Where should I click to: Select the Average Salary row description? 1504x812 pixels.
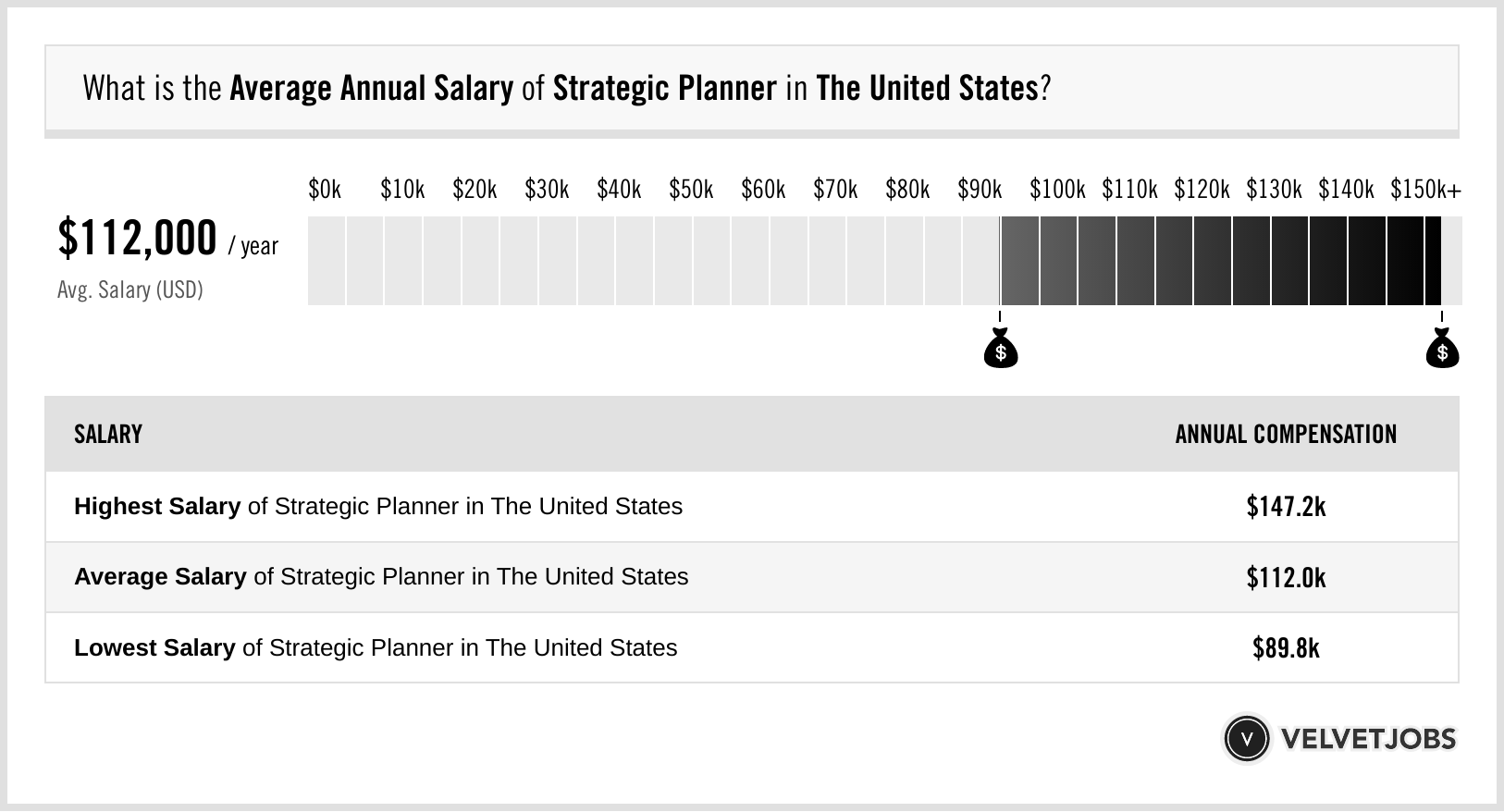coord(381,577)
